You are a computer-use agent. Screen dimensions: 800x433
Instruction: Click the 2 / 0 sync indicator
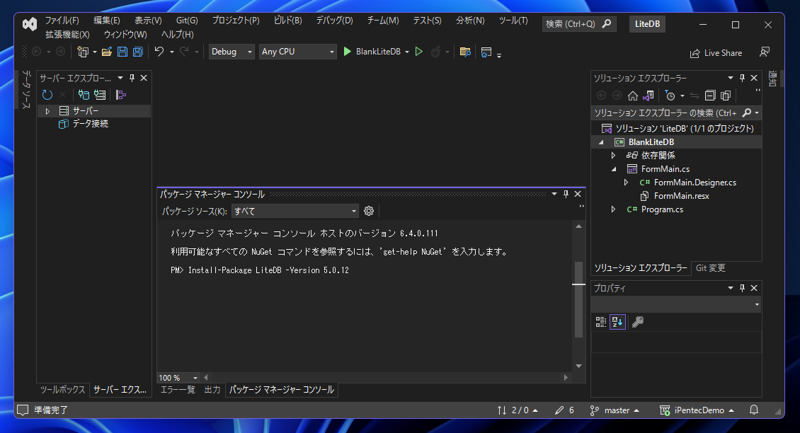point(517,411)
